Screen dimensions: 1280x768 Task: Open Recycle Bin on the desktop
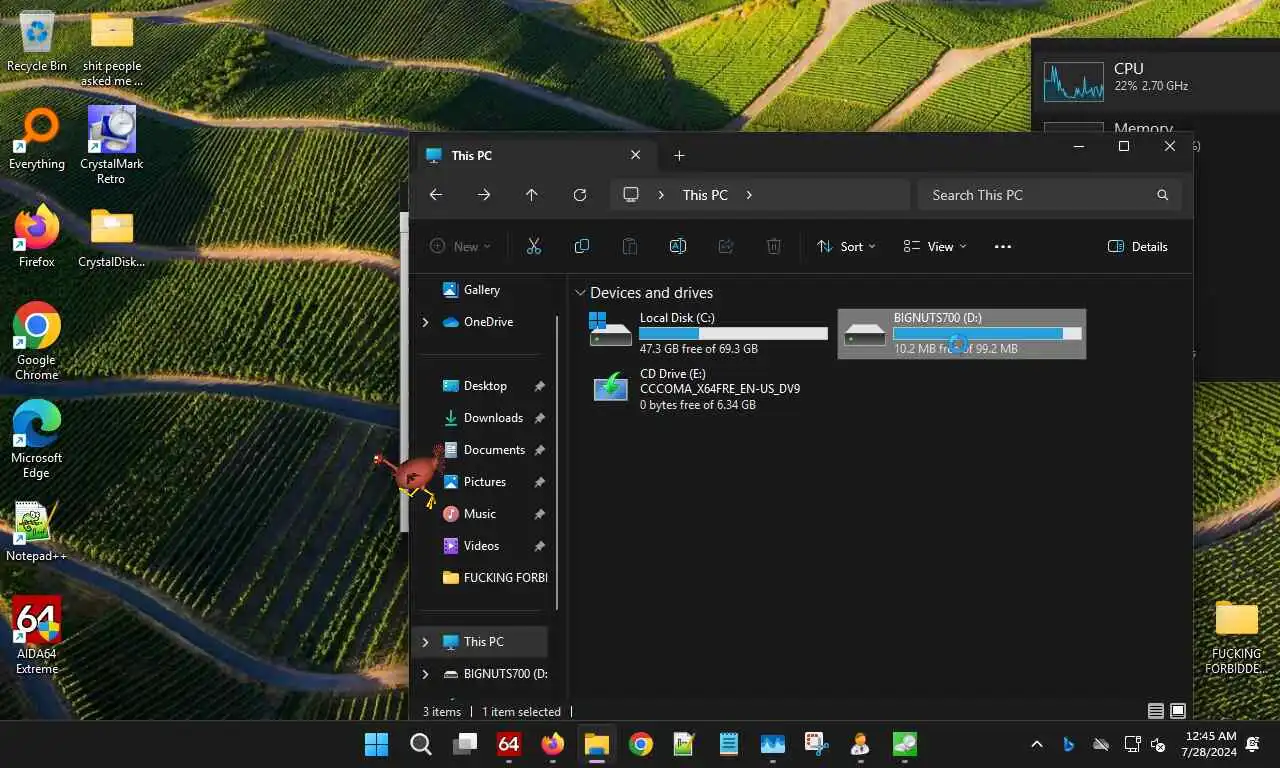[x=37, y=41]
